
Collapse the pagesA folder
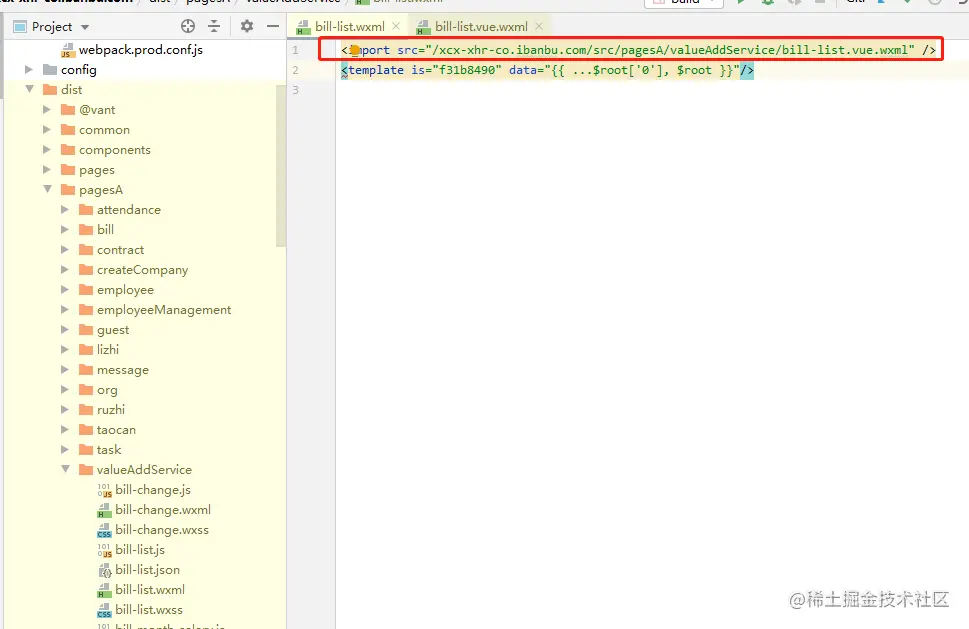pos(47,189)
